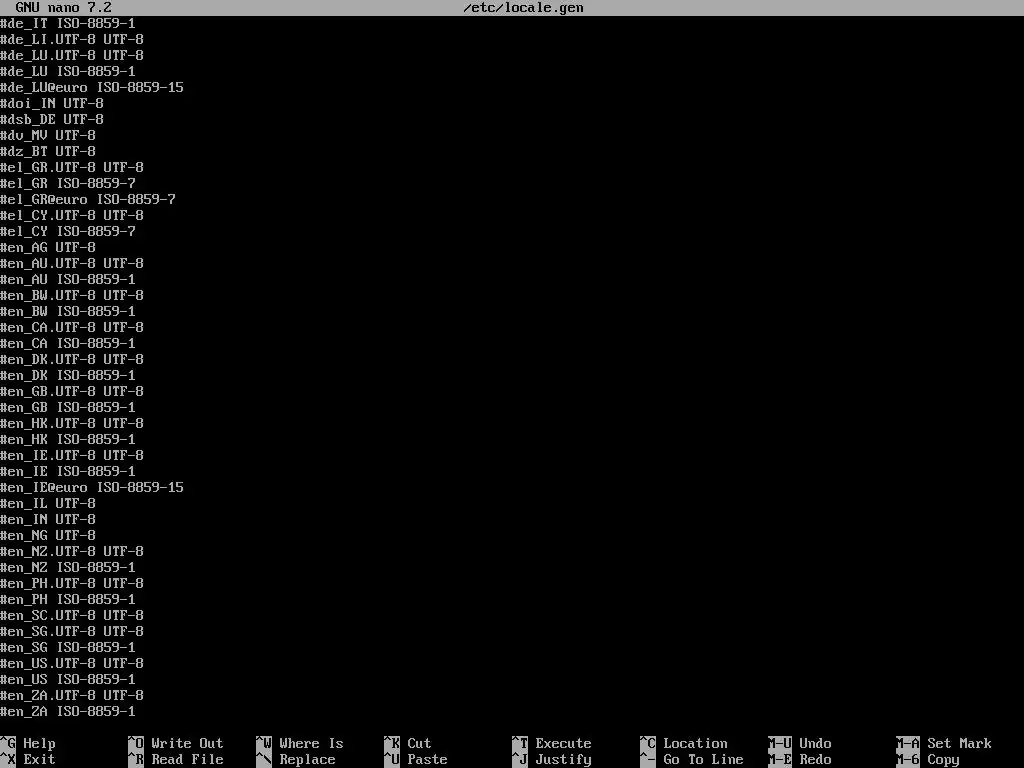Screen dimensions: 1024x768
Task: Place cursor on #en_NZ.UTF-8 UTF-8 line
Action: click(72, 551)
